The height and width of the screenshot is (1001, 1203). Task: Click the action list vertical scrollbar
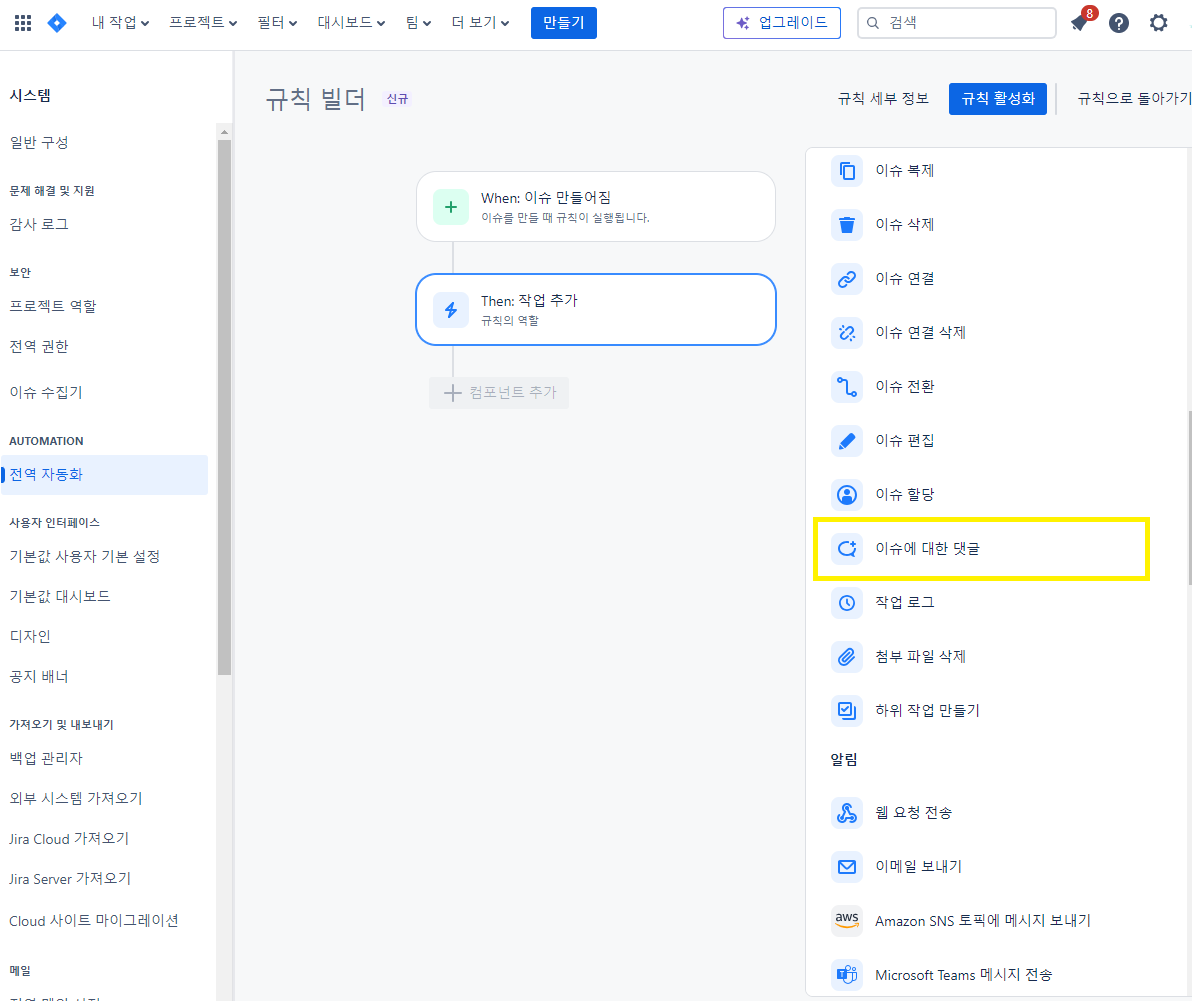tap(1189, 496)
